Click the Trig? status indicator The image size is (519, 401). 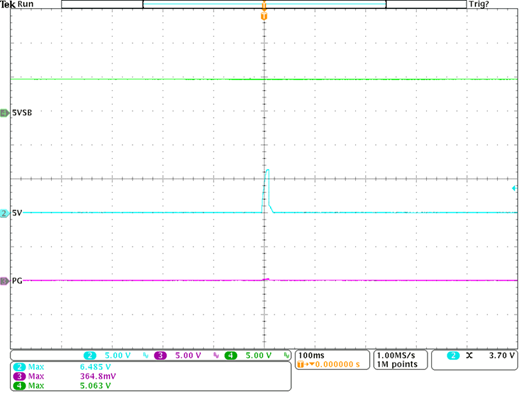pyautogui.click(x=479, y=4)
